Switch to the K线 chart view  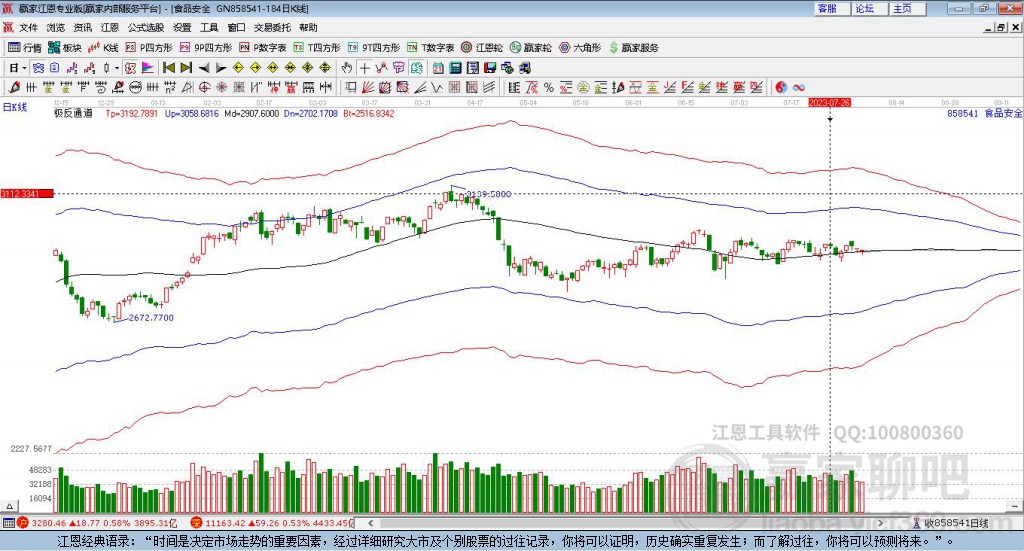(104, 47)
